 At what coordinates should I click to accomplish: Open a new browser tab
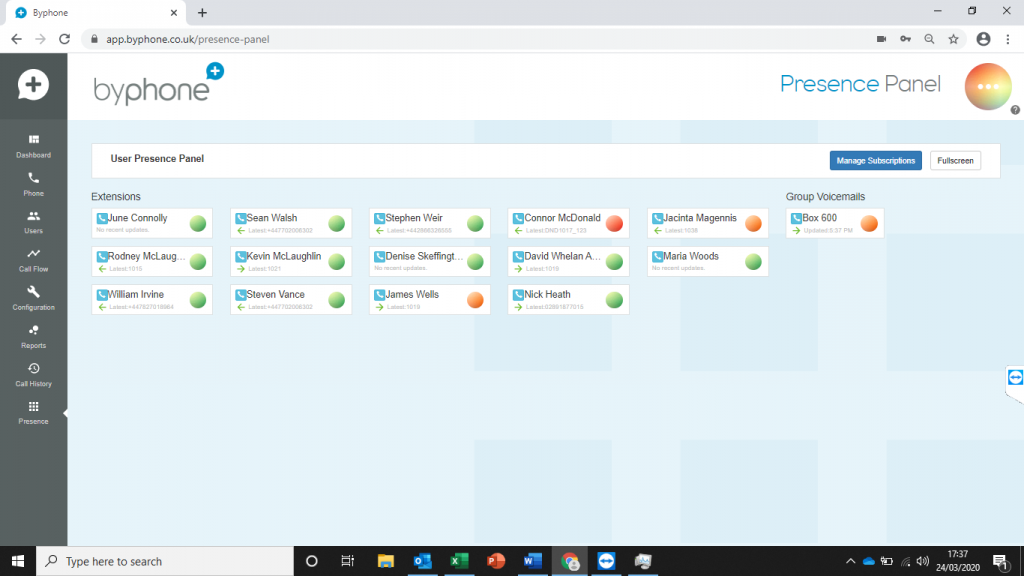202,13
